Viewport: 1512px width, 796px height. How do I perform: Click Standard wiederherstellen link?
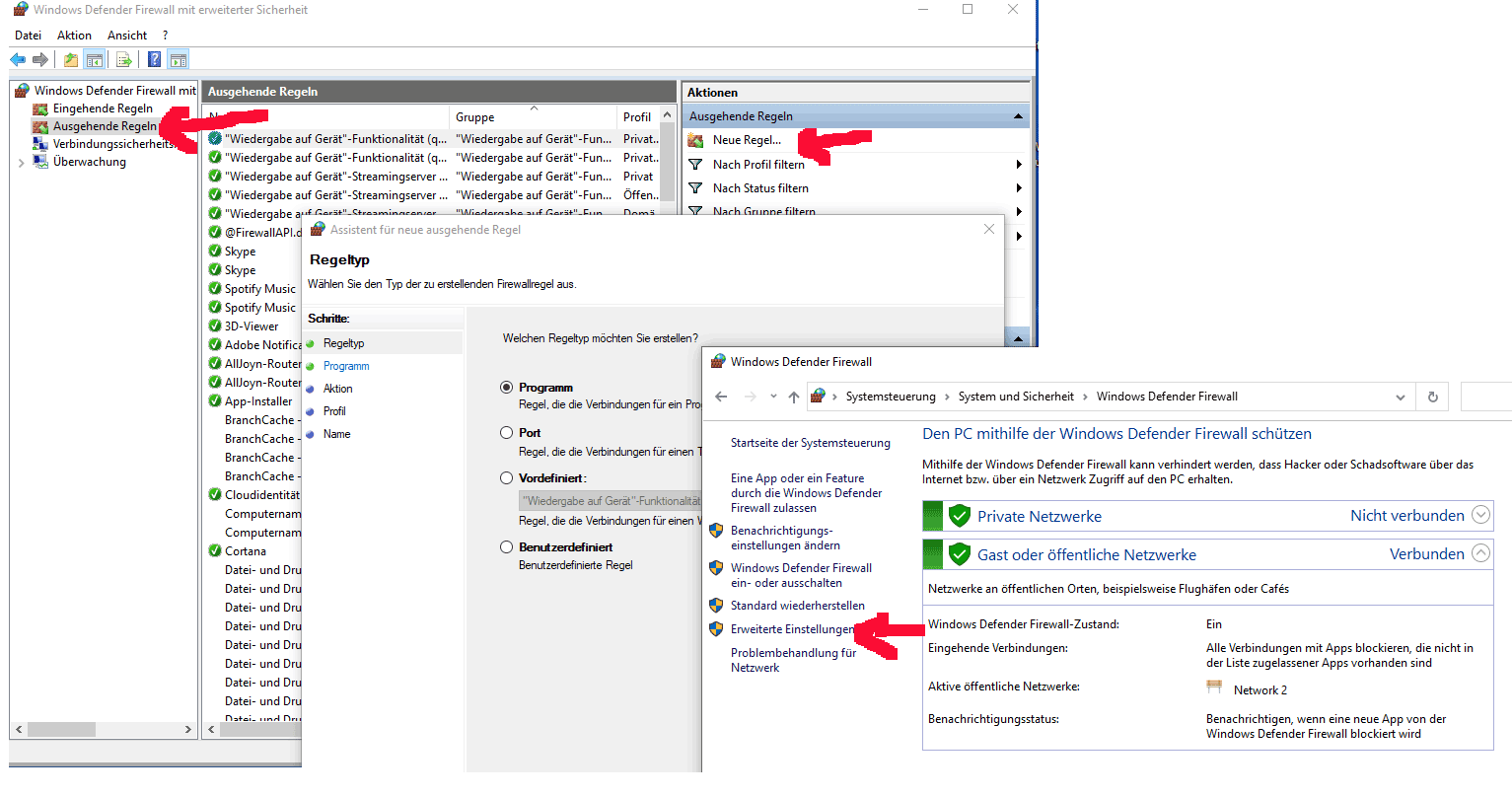pos(797,606)
